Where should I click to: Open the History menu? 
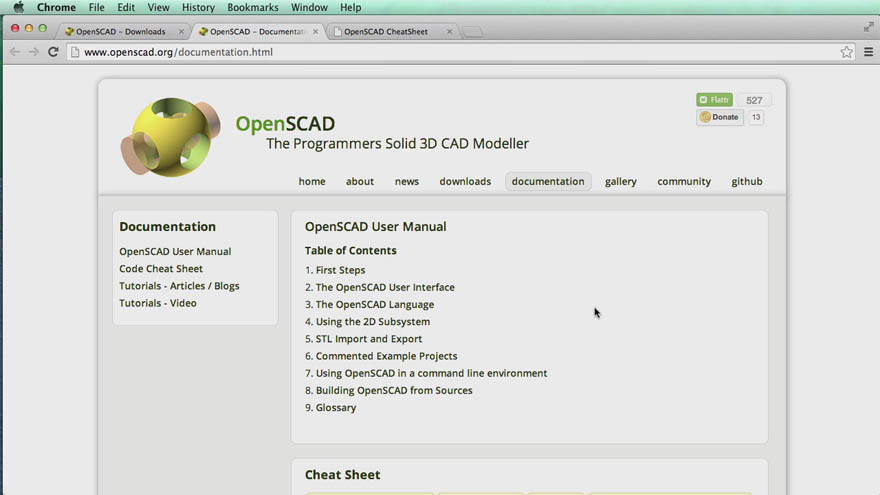(198, 7)
